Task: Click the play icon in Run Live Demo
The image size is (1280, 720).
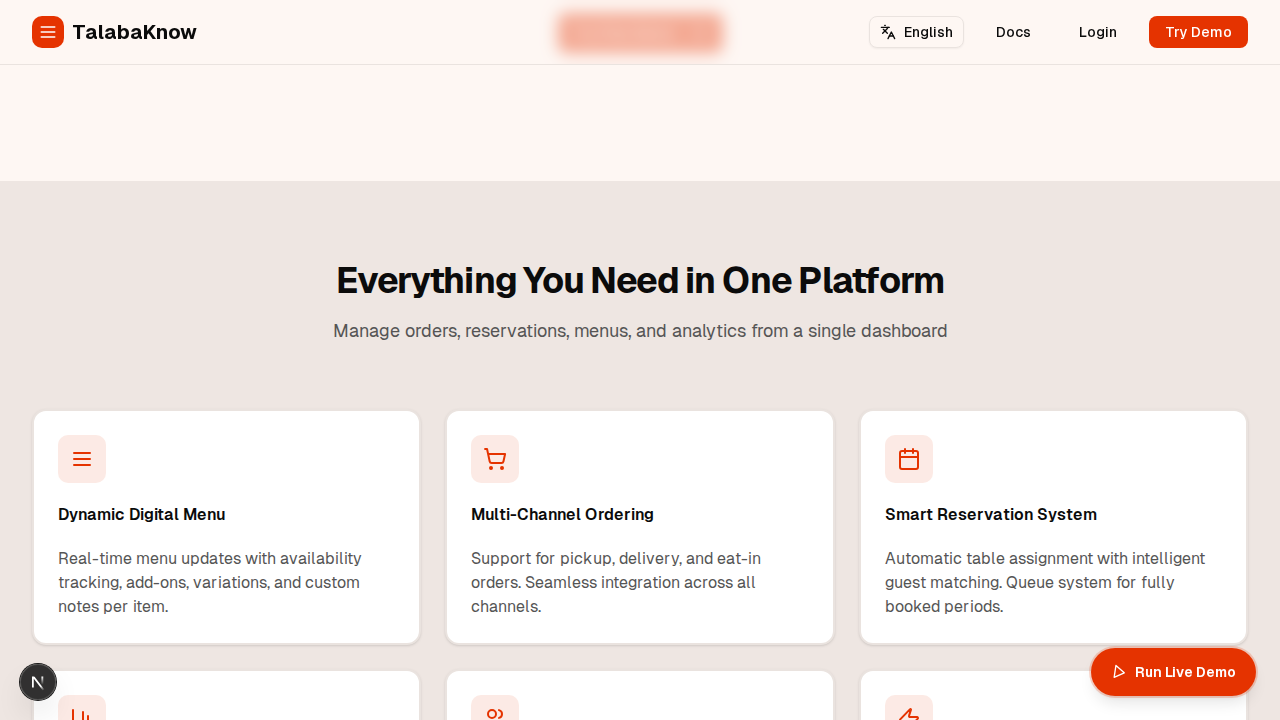Action: coord(1120,671)
